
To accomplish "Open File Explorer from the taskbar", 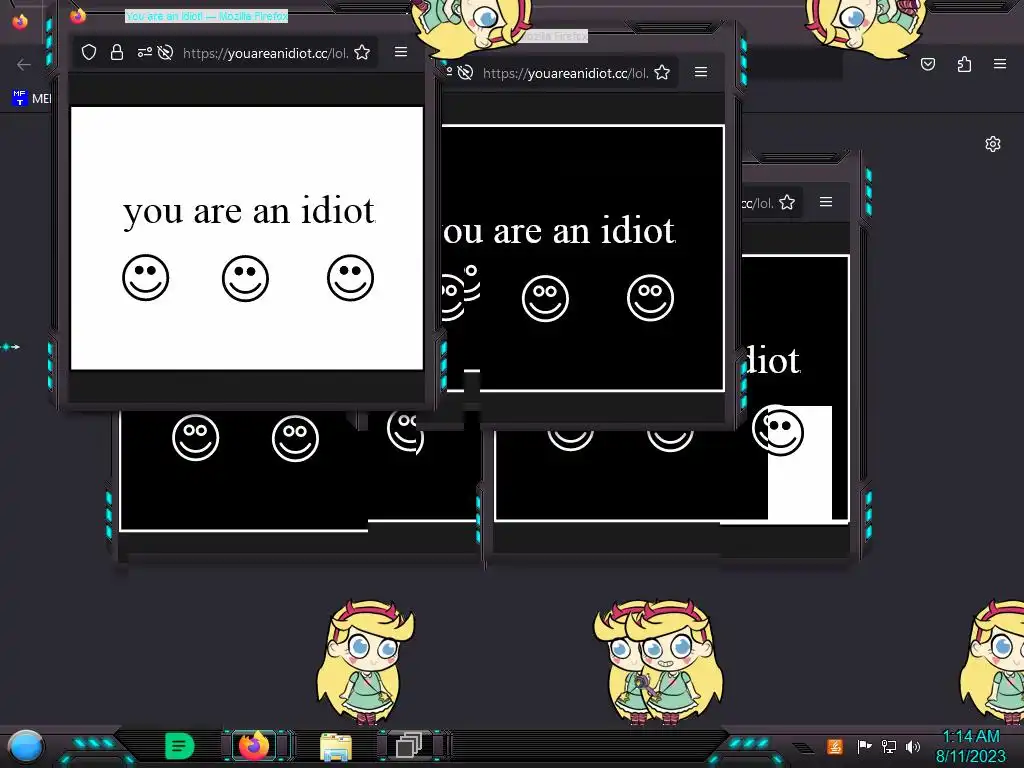I will point(336,747).
